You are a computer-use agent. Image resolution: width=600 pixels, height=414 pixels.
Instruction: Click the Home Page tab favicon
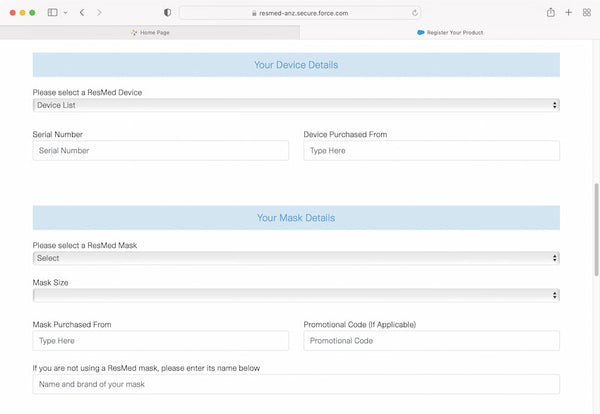tap(134, 33)
